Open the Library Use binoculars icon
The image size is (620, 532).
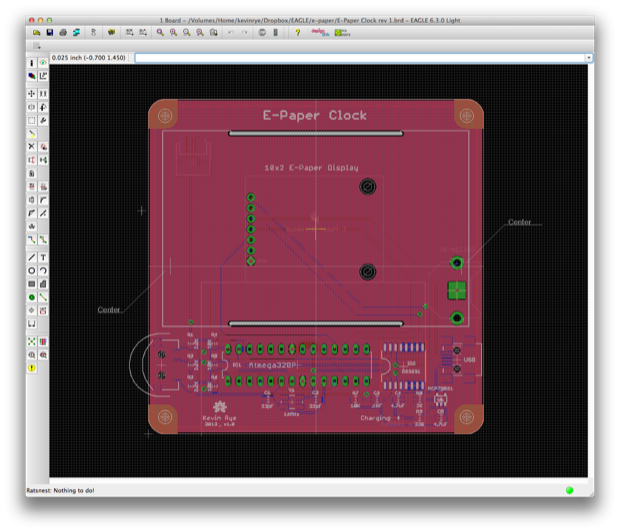tap(111, 32)
